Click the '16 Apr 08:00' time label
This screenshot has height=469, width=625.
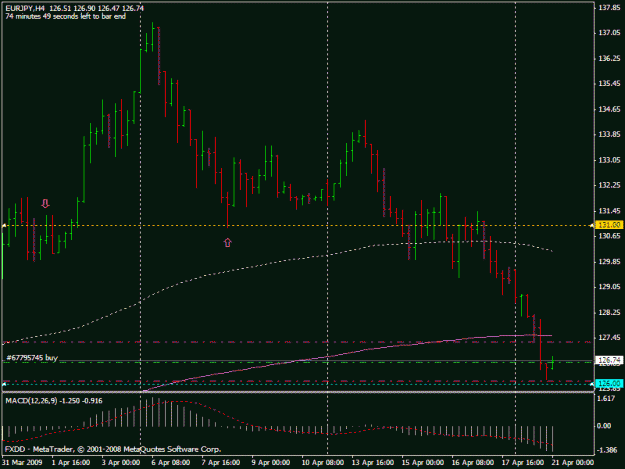472,463
